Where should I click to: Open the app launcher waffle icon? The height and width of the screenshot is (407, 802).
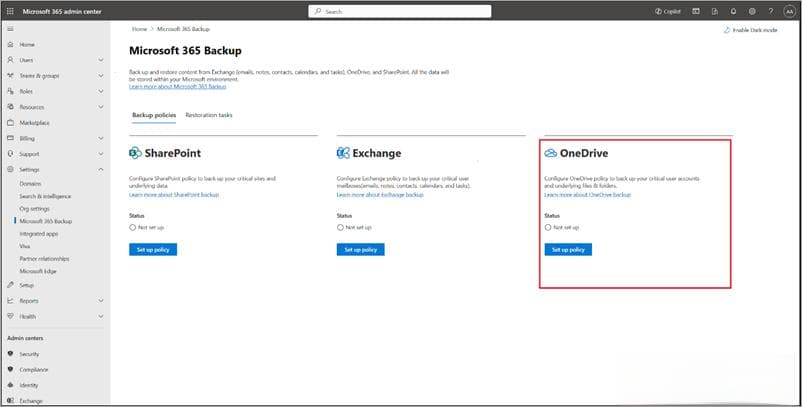click(x=10, y=11)
